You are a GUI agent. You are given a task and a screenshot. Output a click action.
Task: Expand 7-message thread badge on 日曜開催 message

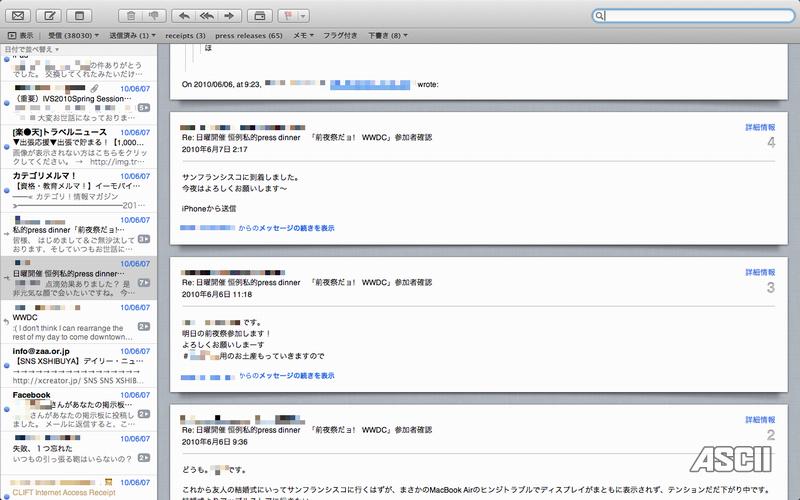144,283
